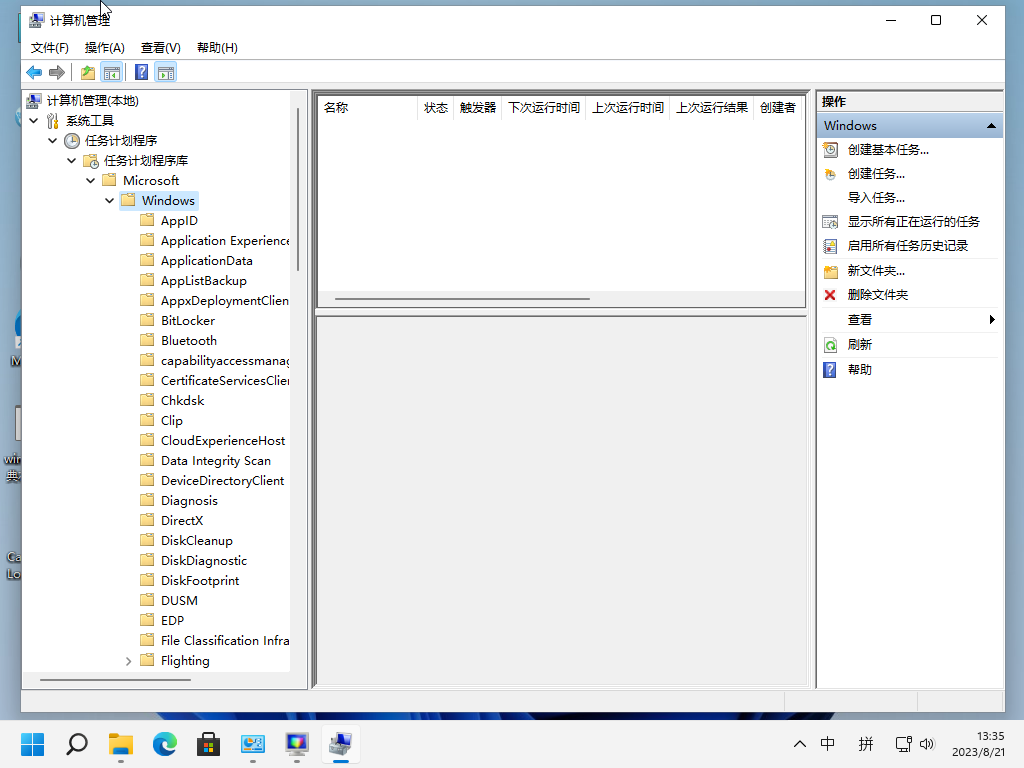Collapse the Windows folder node arrow

point(110,200)
